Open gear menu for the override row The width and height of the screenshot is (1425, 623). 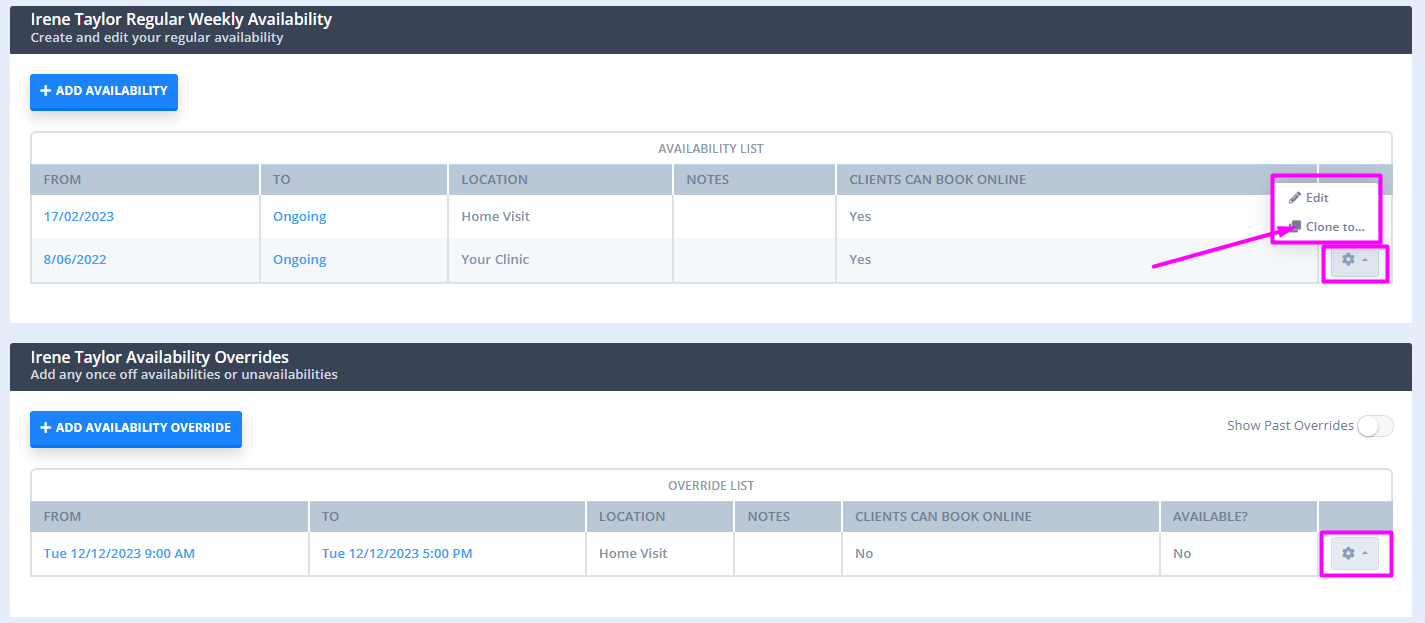point(1354,553)
